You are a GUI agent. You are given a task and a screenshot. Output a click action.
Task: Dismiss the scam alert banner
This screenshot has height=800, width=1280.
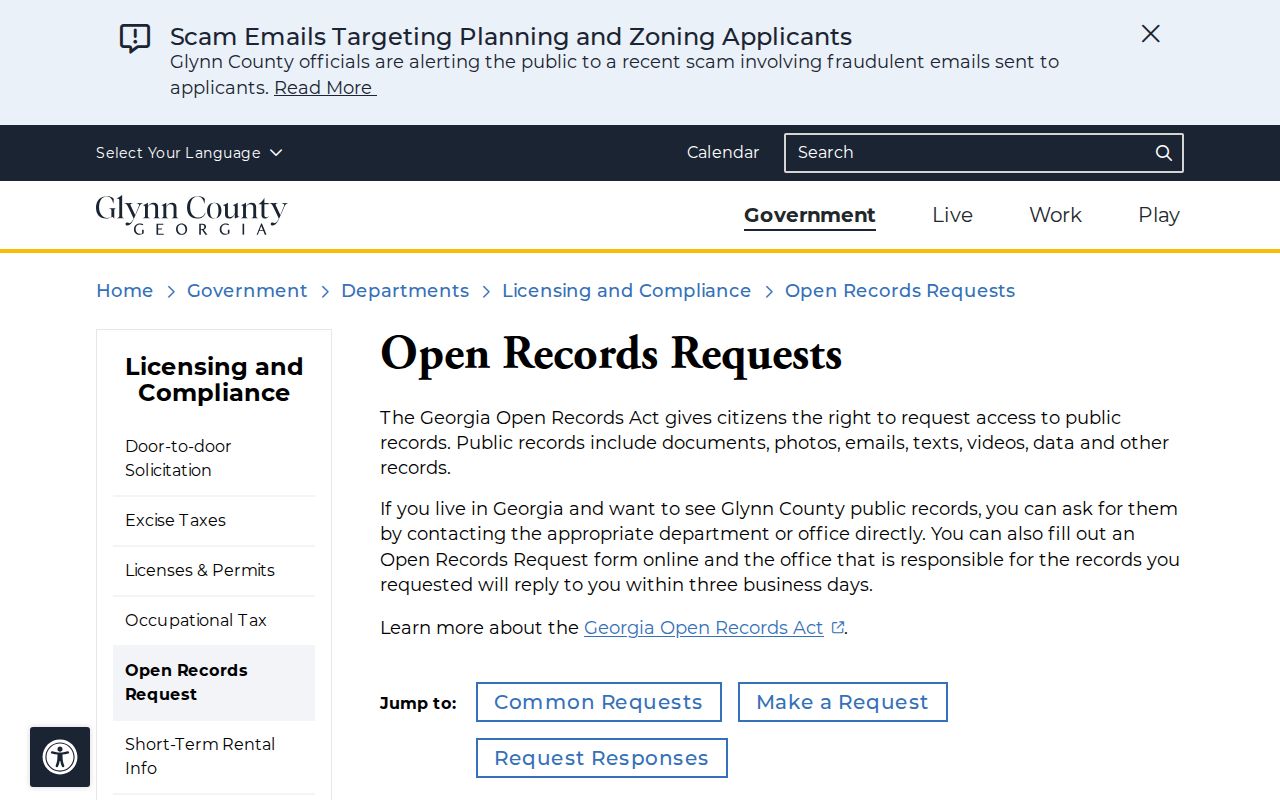pos(1151,34)
